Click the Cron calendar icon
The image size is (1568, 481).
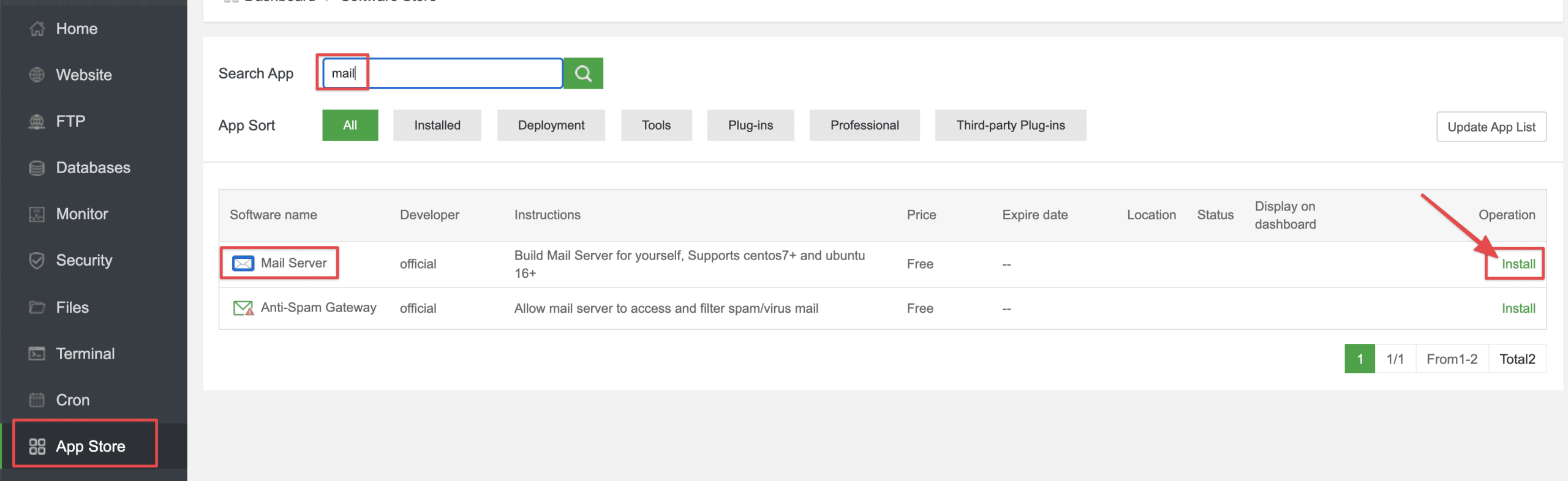(37, 400)
